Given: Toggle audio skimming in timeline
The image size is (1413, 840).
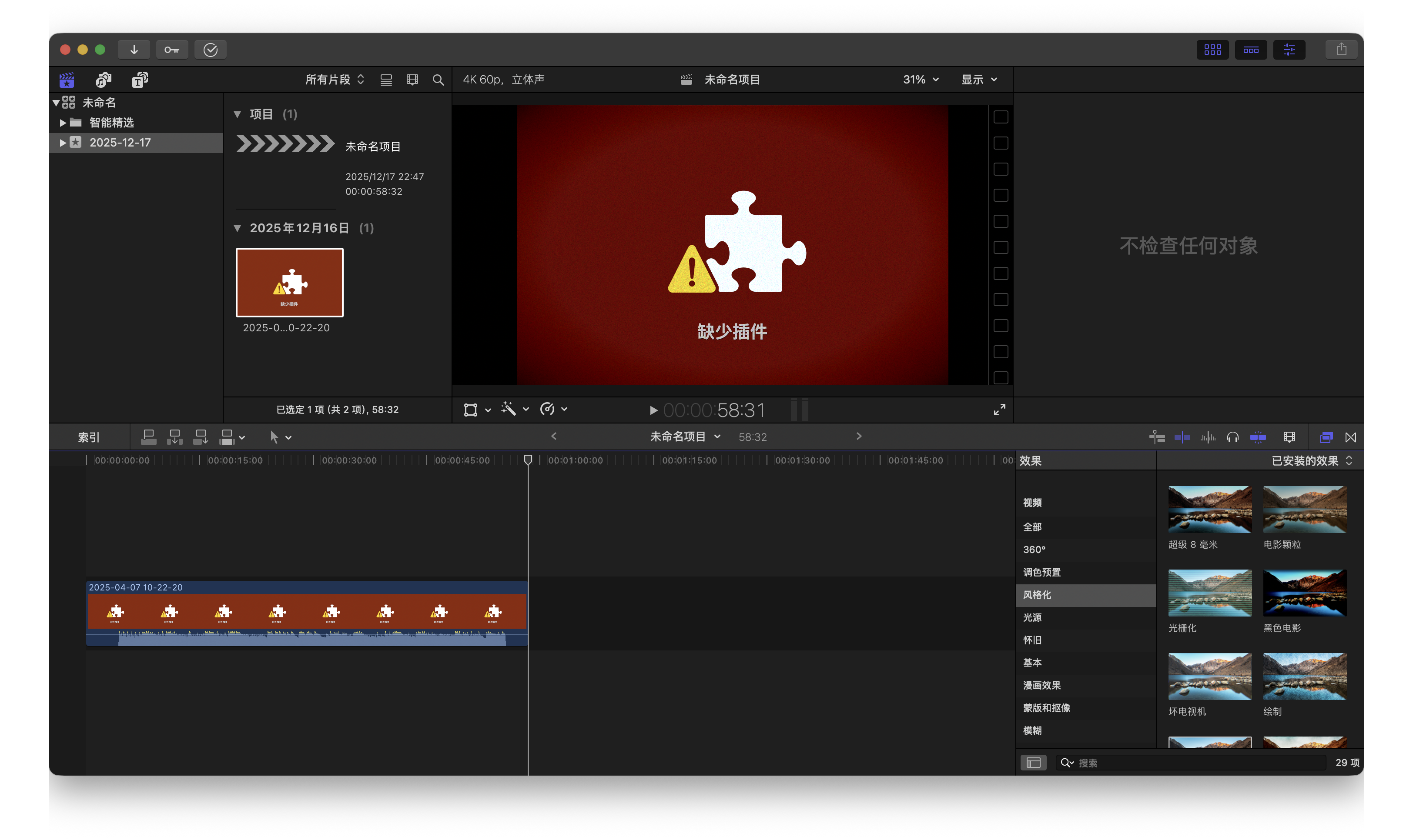Looking at the screenshot, I should (x=1207, y=437).
